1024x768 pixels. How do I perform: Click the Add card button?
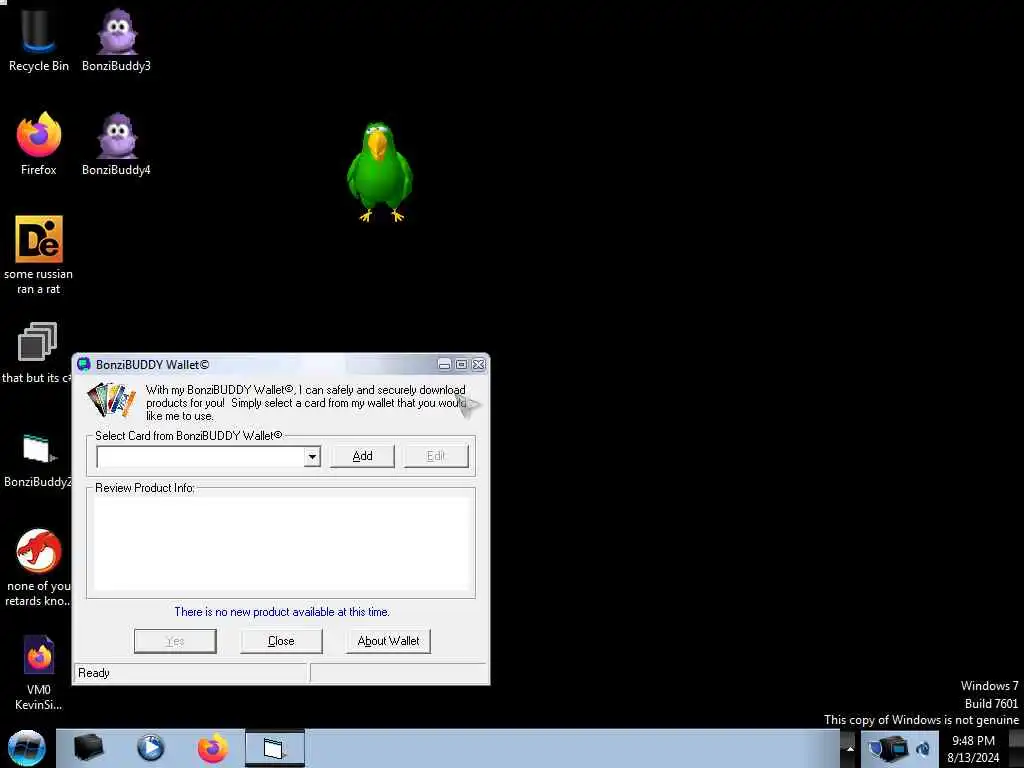[362, 456]
